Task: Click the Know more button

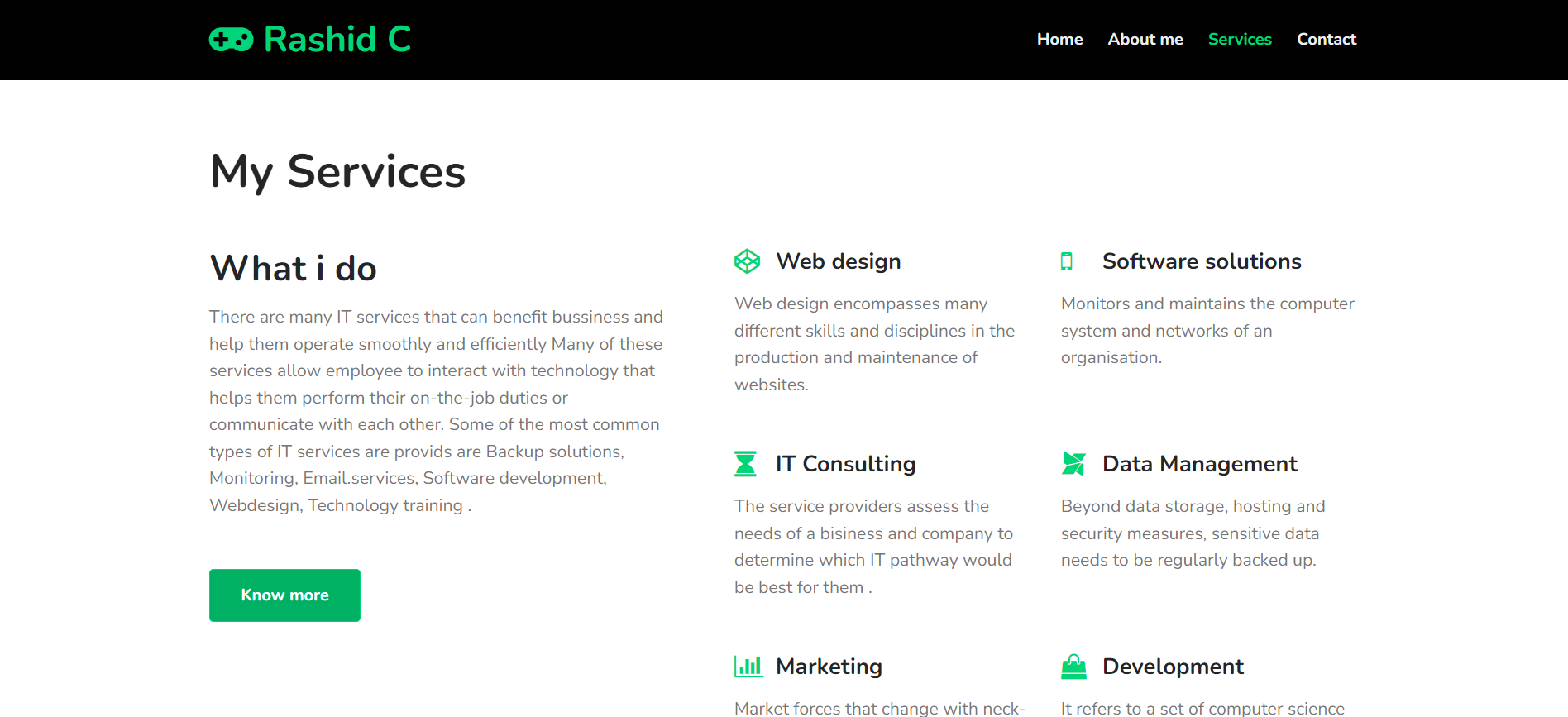Action: (x=284, y=595)
